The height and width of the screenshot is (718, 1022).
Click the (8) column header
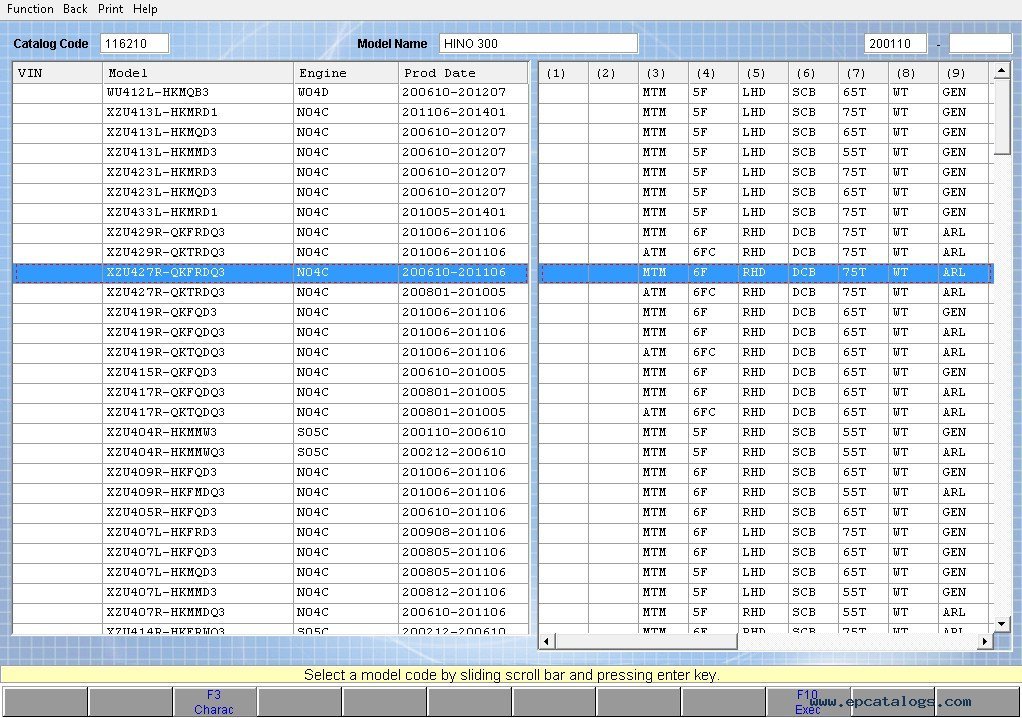click(x=913, y=73)
